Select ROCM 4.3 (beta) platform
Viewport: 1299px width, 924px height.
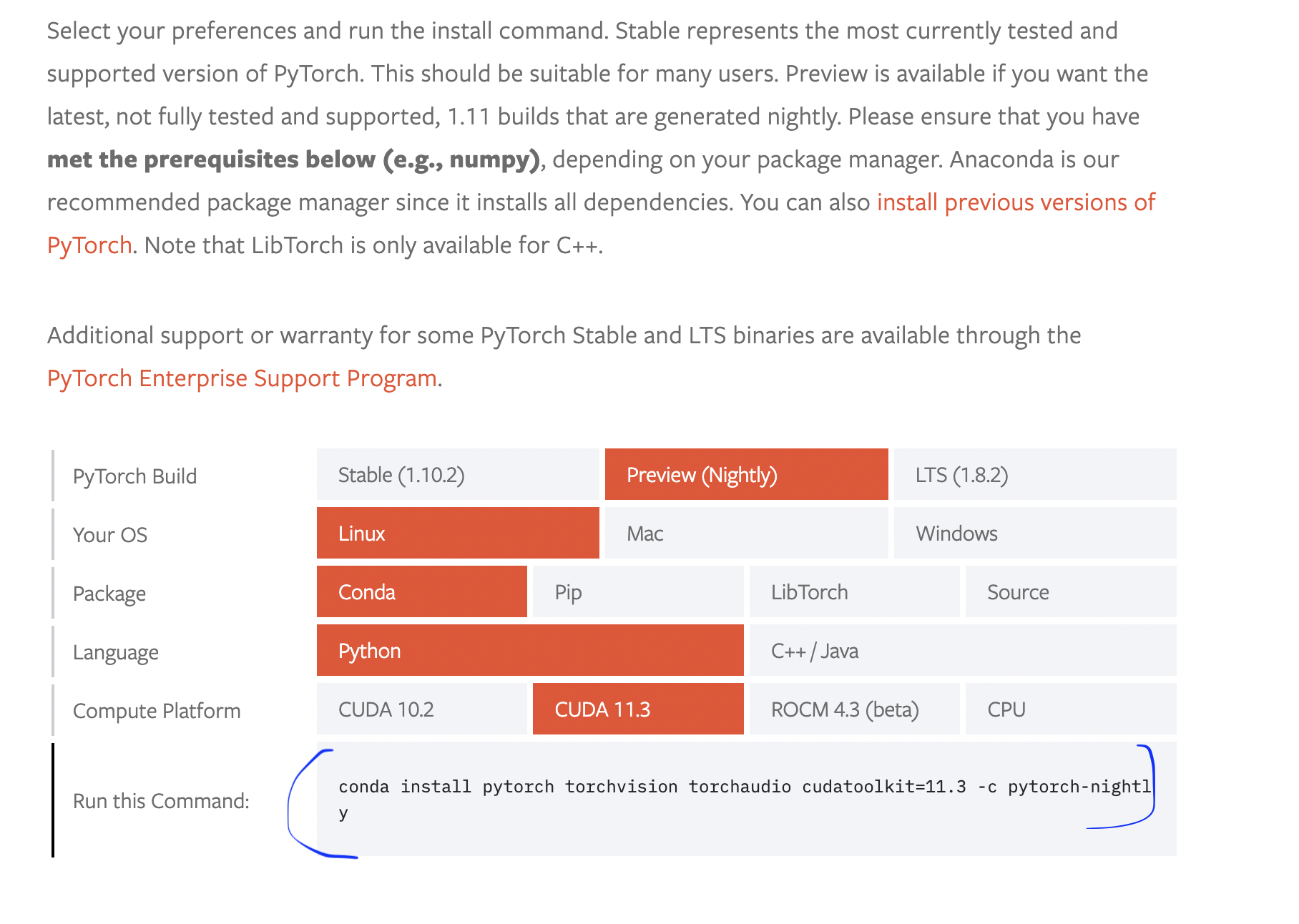coord(854,709)
